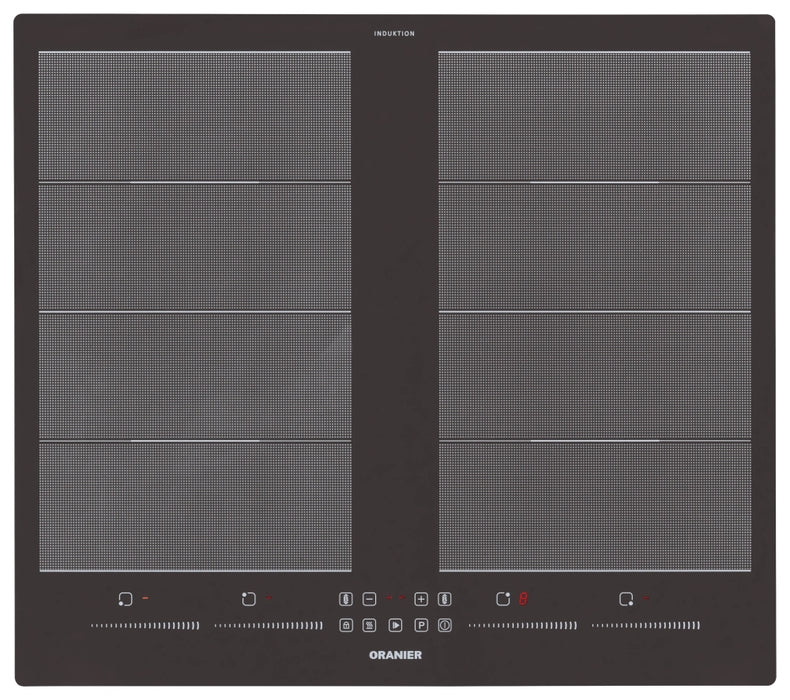Decrease timer with the minus button
Viewport: 790px width, 700px height.
(369, 599)
